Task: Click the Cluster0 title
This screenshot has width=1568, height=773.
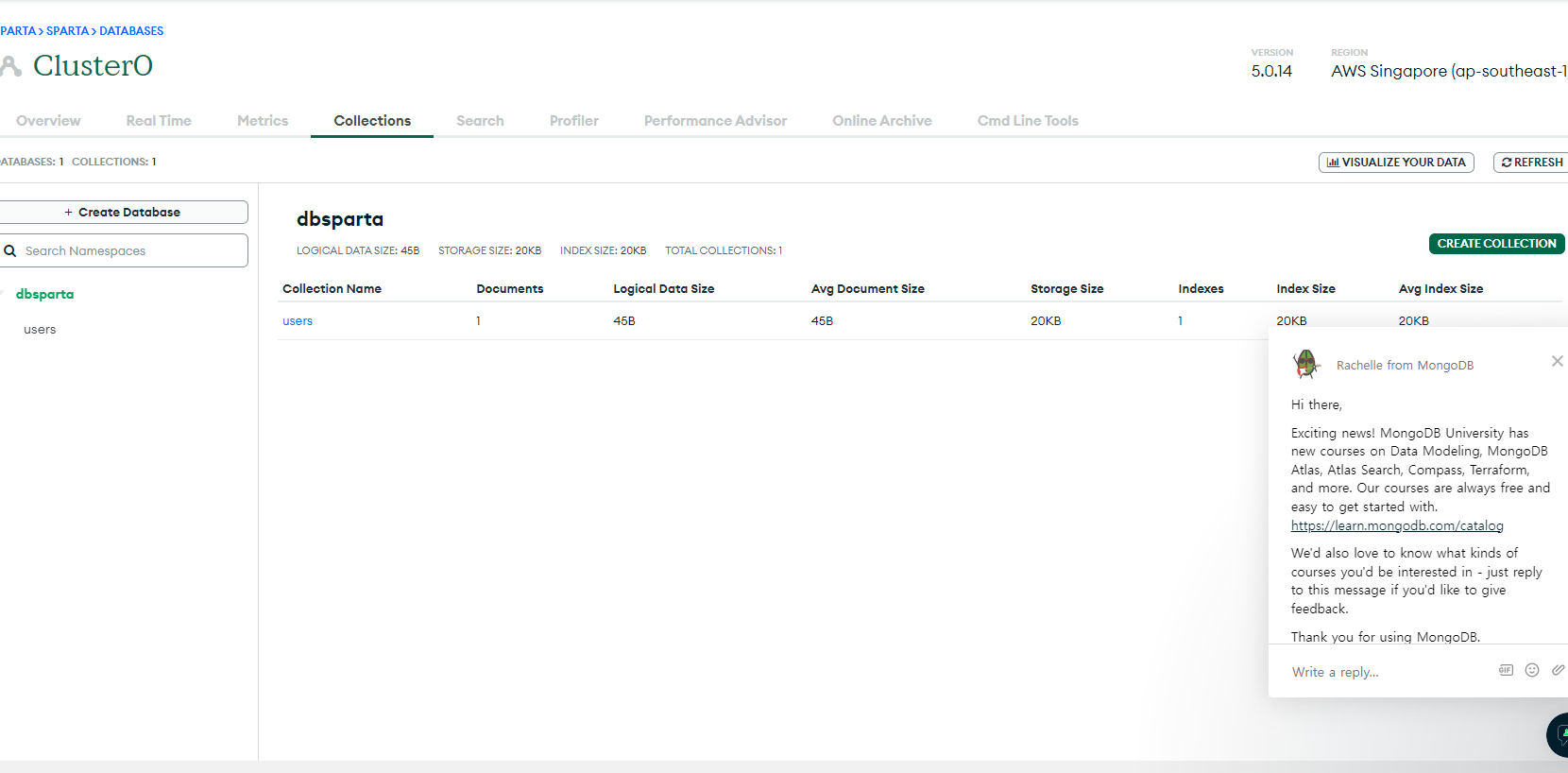Action: 93,65
